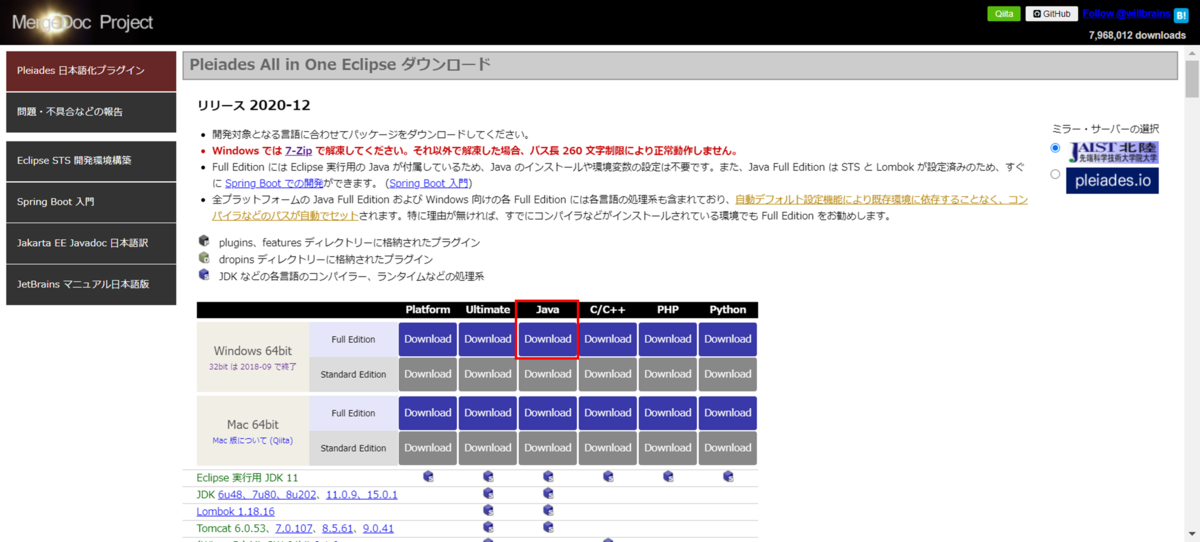Download Windows Standard Edition Python package
The image size is (1200, 542).
coord(728,374)
